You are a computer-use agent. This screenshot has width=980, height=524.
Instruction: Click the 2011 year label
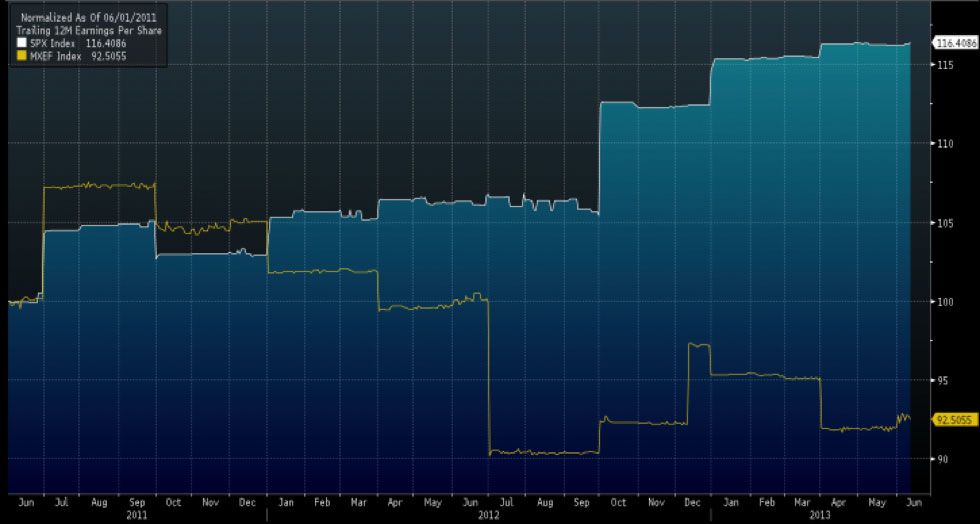coord(136,515)
